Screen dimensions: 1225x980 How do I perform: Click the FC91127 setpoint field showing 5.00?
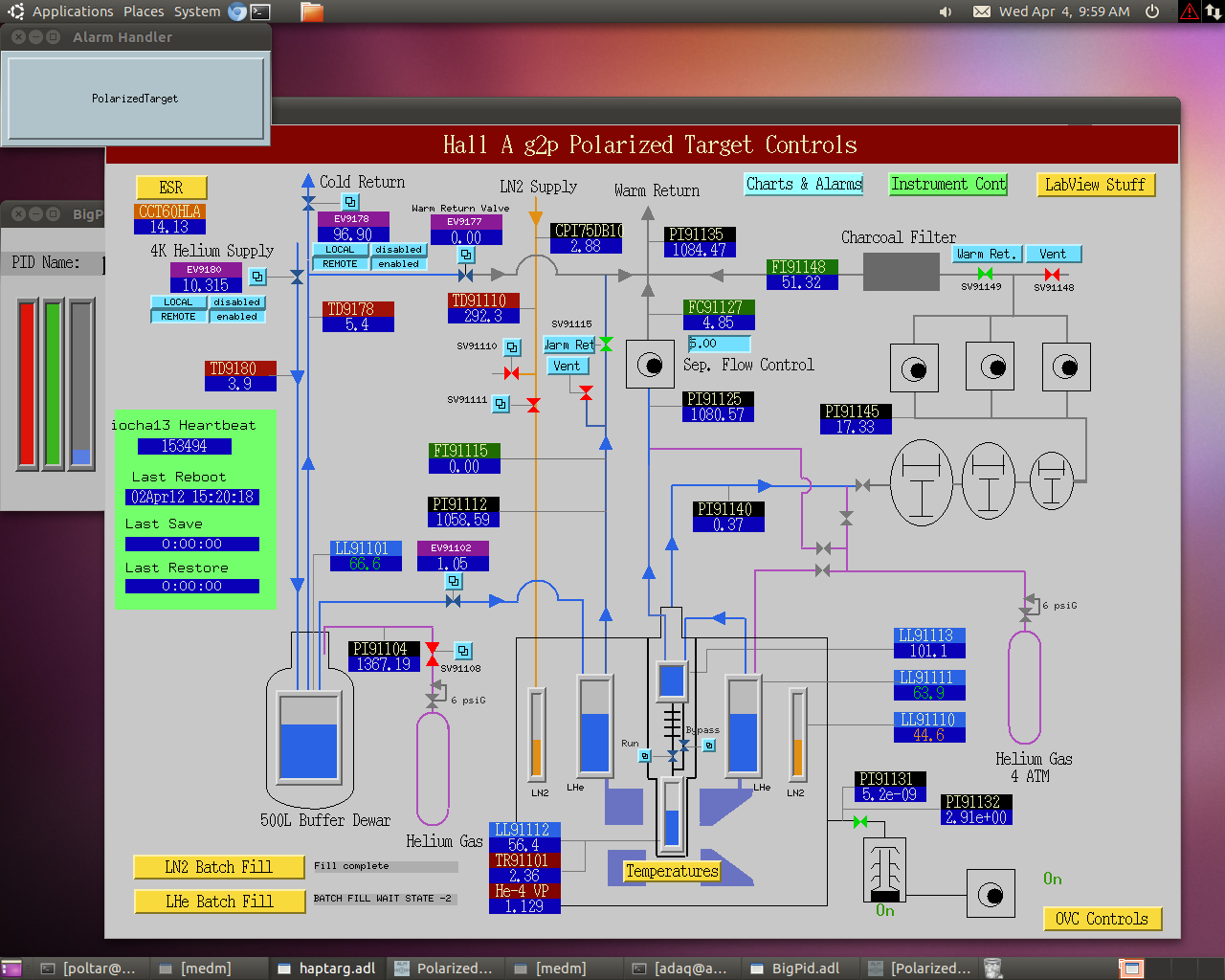tap(719, 344)
